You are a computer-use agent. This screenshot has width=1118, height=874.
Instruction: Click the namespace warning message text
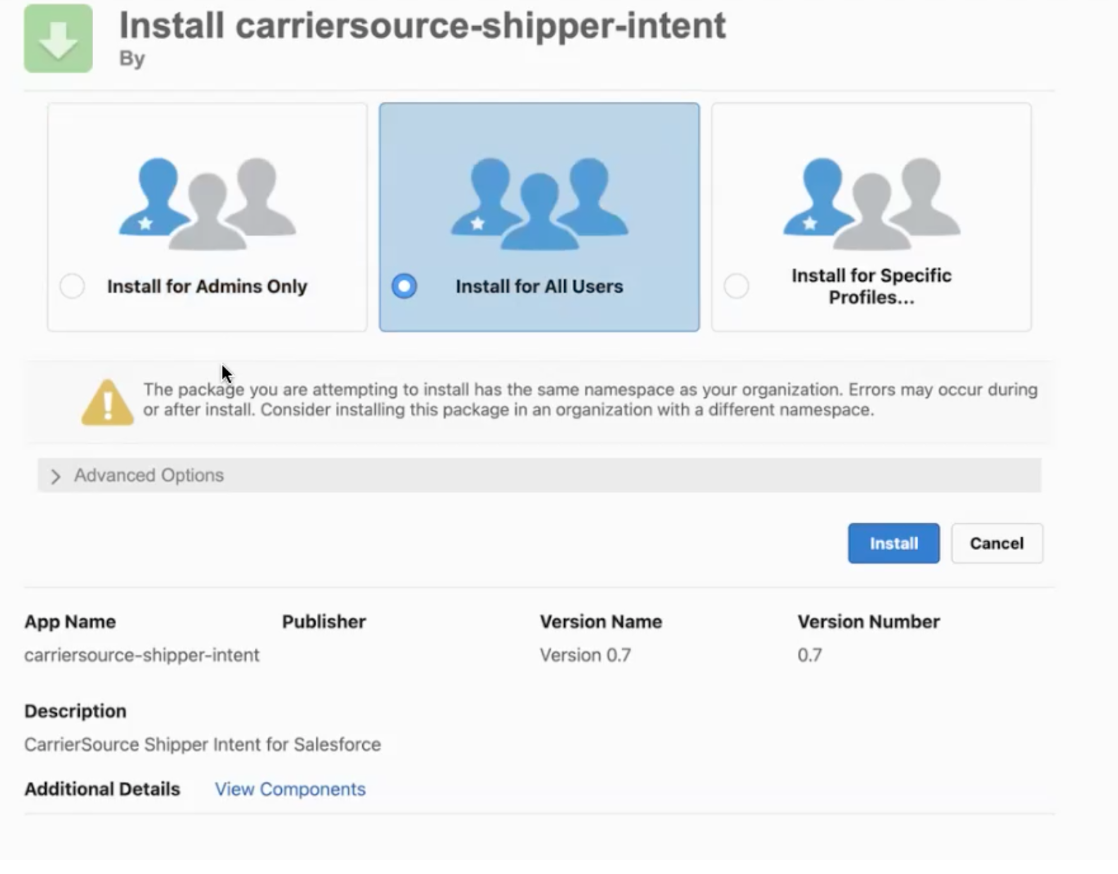tap(590, 399)
